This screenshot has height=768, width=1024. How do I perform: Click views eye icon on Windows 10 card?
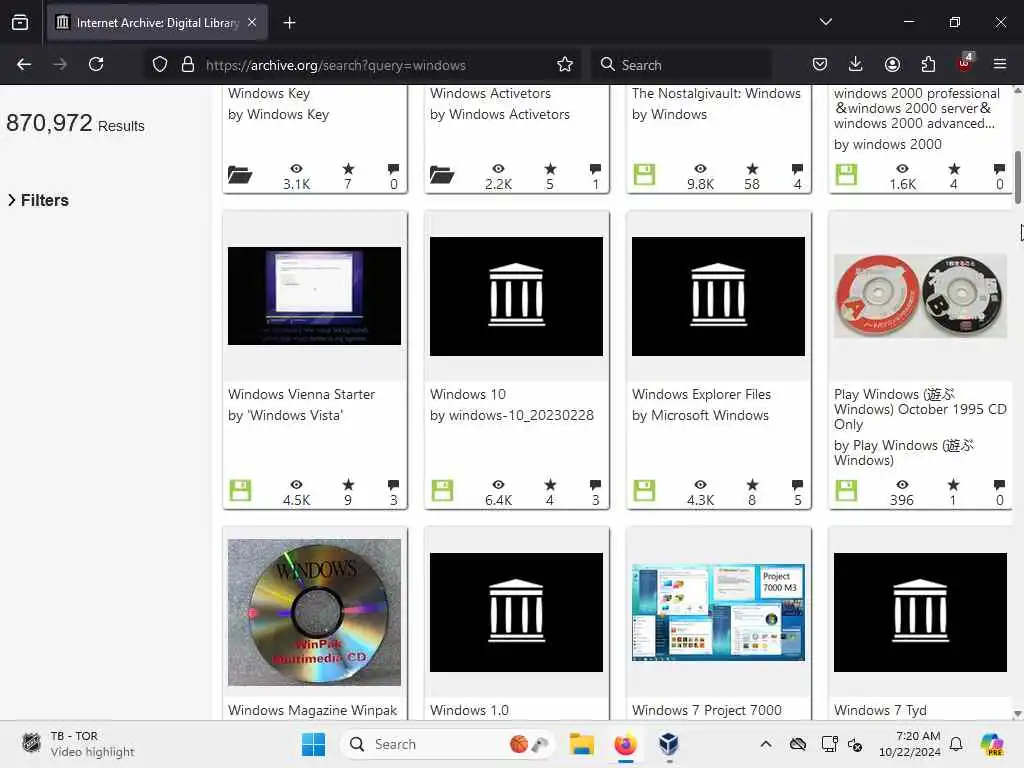(x=498, y=485)
